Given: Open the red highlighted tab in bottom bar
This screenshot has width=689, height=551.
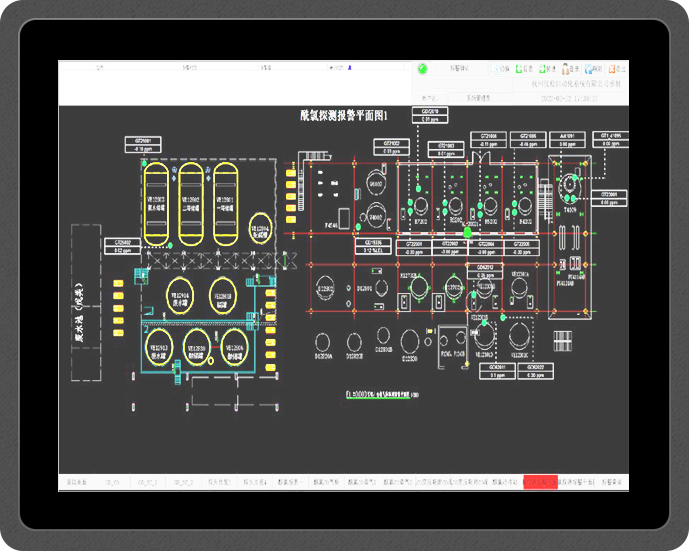Looking at the screenshot, I should (x=540, y=482).
